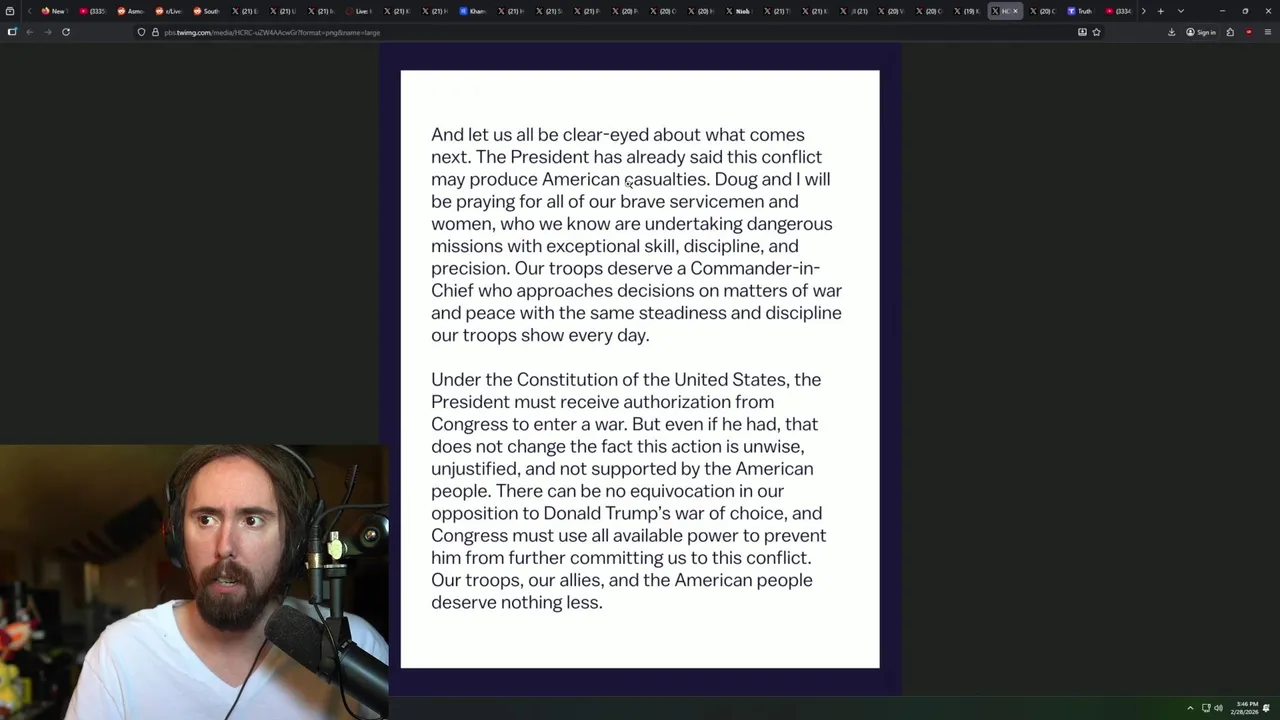Switch to the New Tab tab

click(54, 11)
